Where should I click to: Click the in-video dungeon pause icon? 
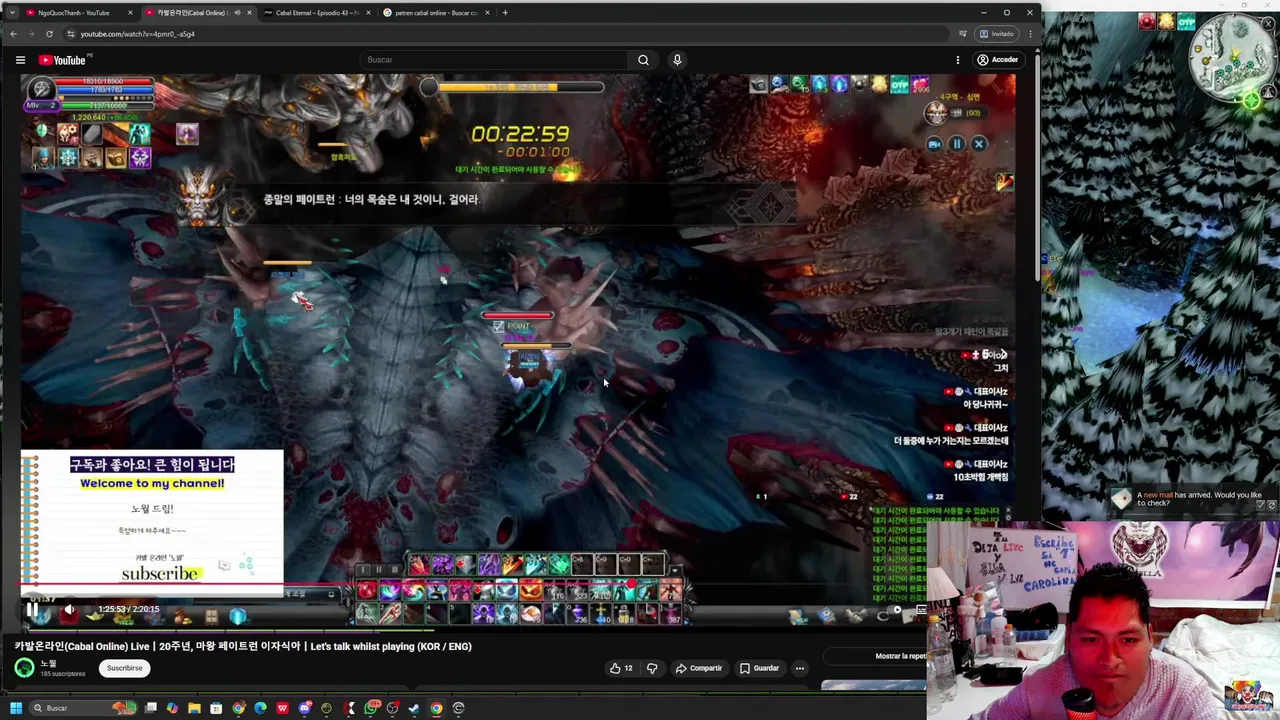(x=956, y=144)
